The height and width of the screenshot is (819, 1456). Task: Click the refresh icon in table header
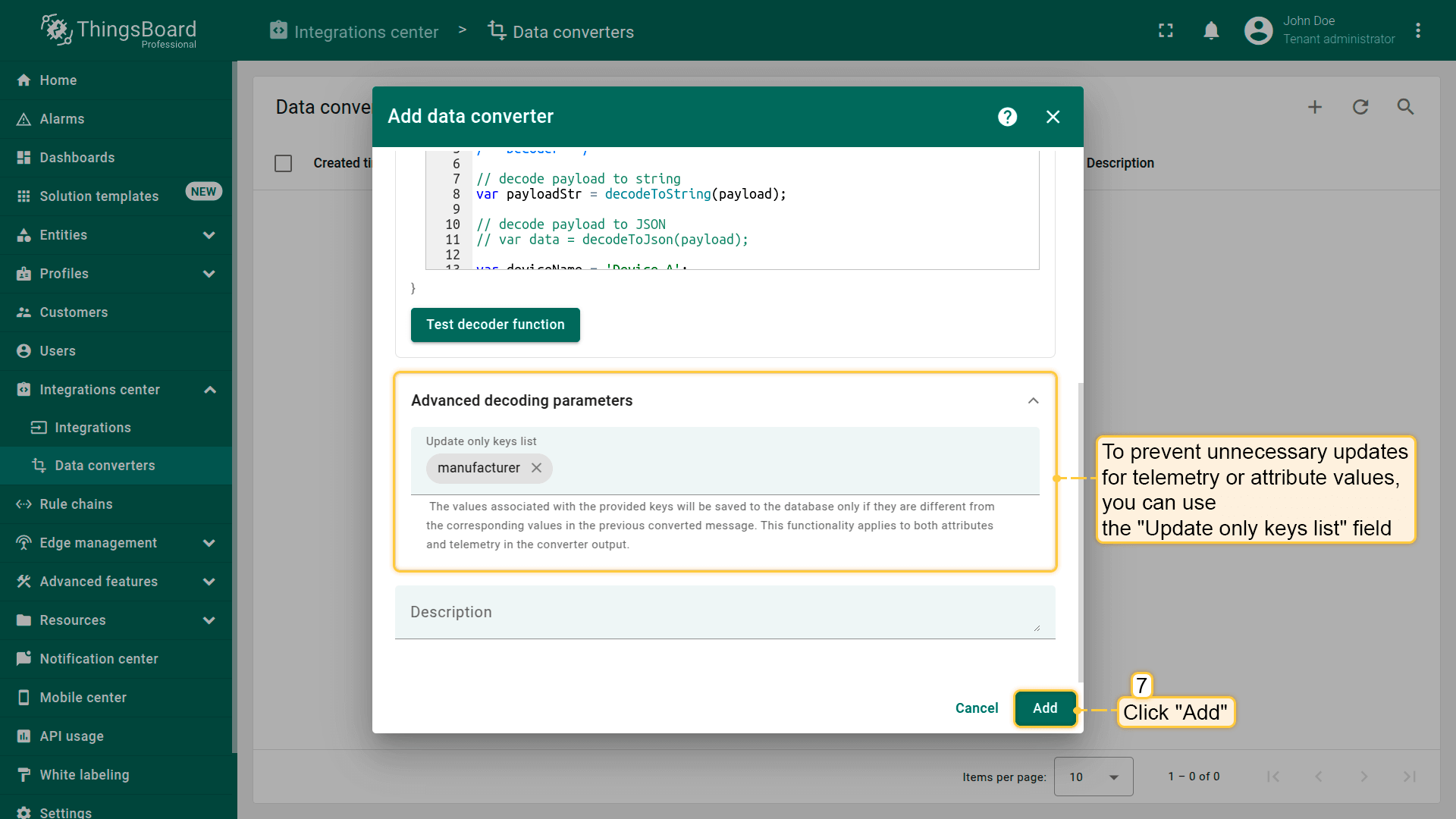coord(1360,107)
